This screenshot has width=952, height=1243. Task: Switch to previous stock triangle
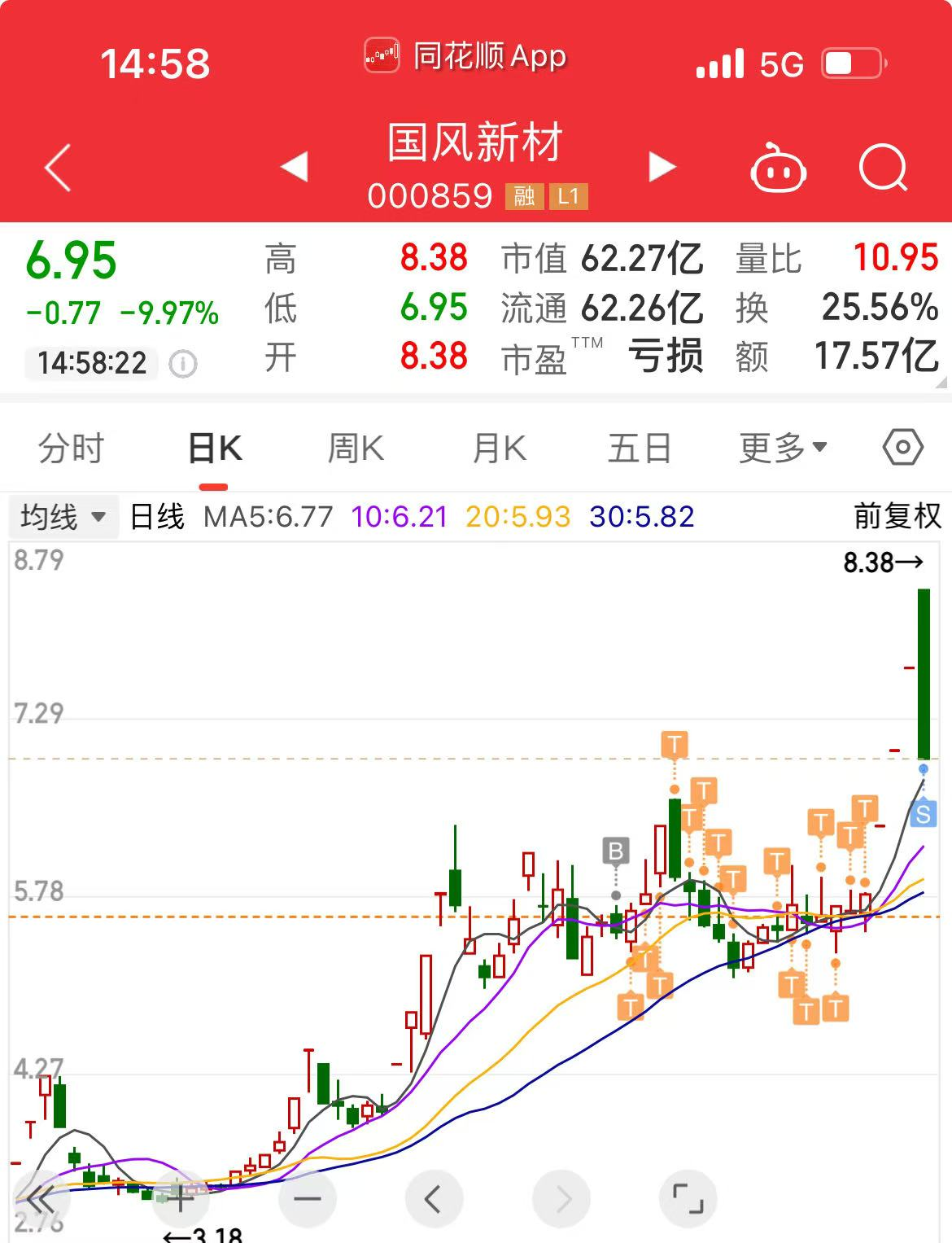tap(294, 167)
